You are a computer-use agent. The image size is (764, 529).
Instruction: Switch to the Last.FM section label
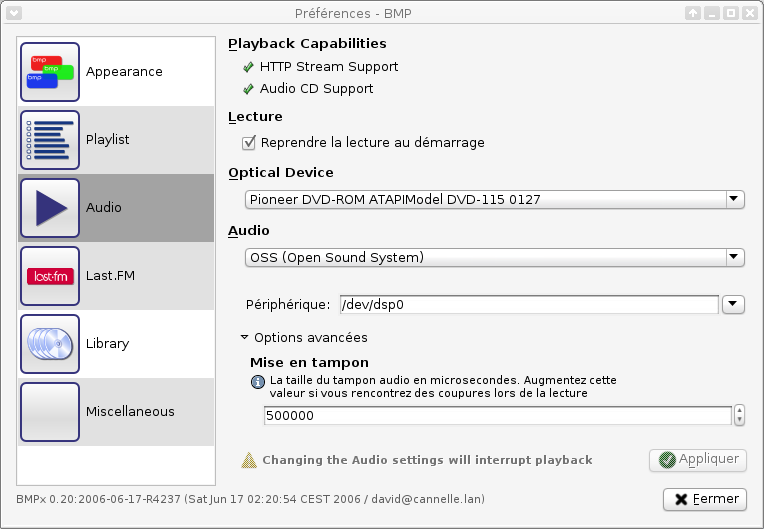pyautogui.click(x=110, y=276)
